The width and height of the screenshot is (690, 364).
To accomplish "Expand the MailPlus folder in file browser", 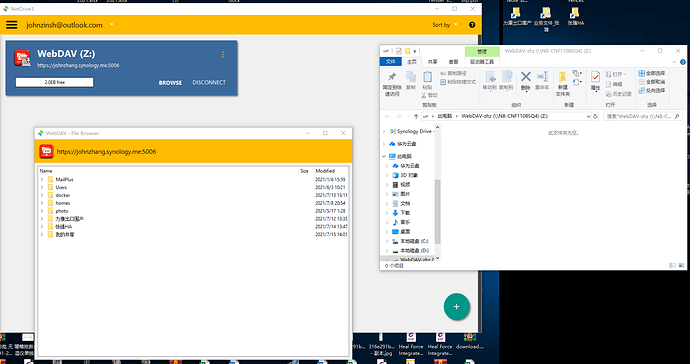I will pos(42,180).
